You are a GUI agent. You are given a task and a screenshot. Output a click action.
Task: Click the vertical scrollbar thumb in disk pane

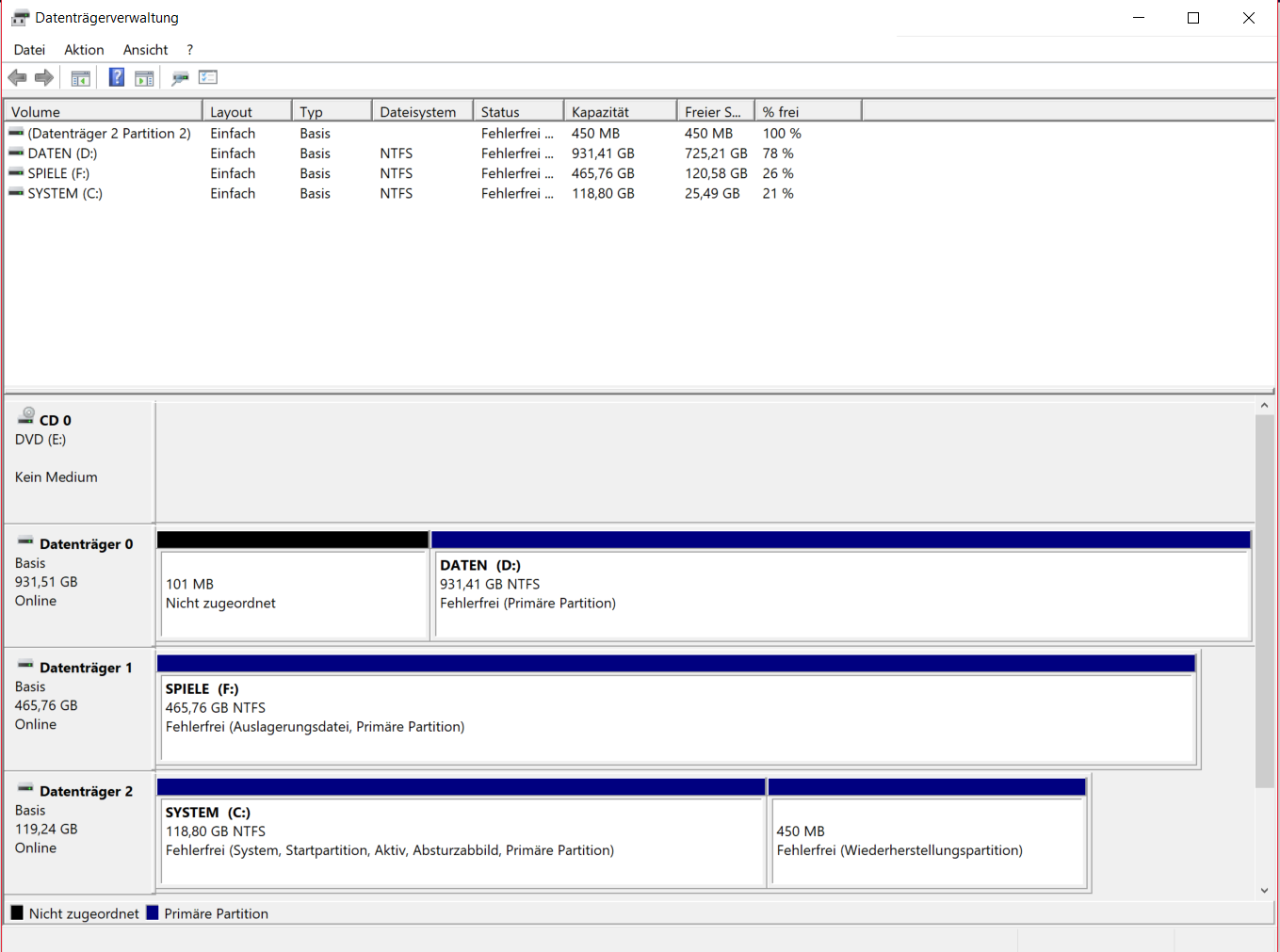click(x=1264, y=601)
